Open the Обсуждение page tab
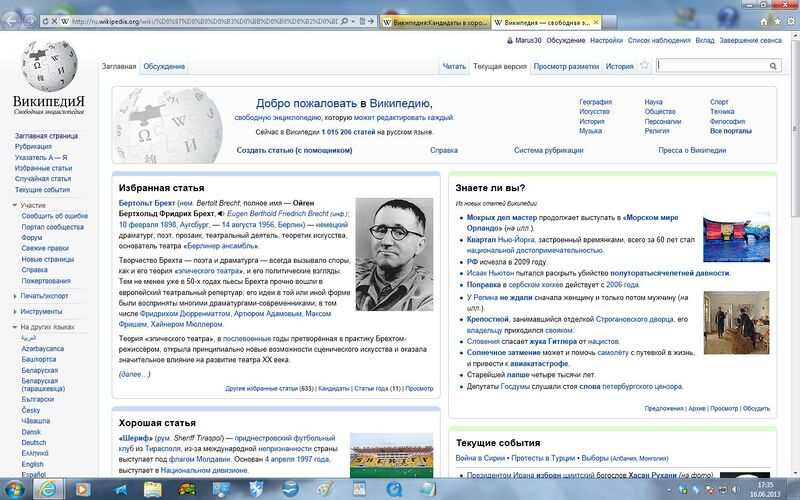This screenshot has height=500, width=800. 164,66
